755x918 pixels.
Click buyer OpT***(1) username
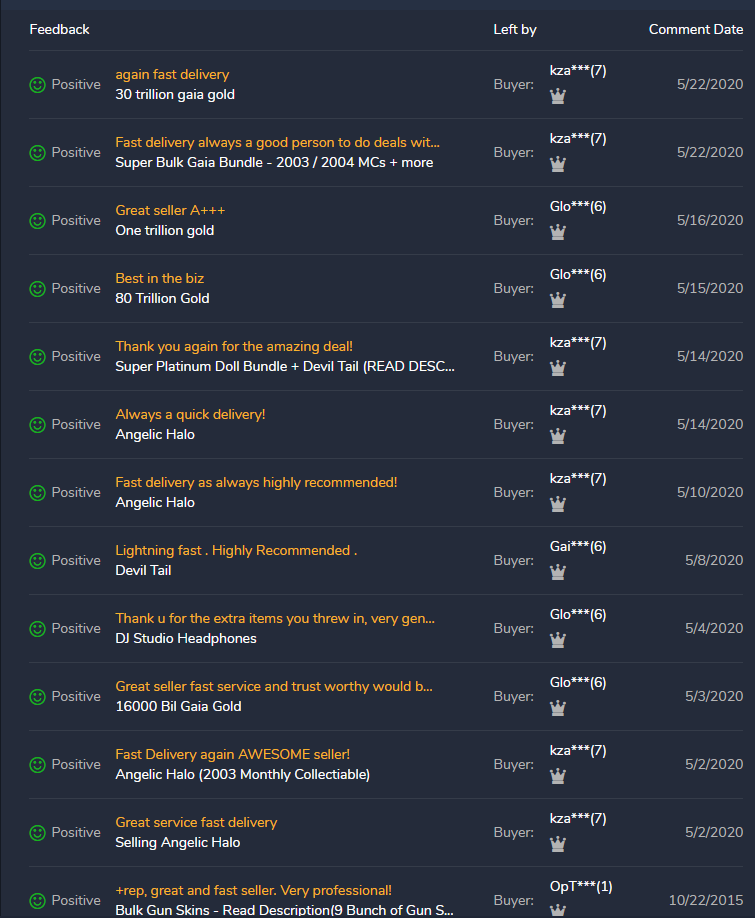(x=581, y=887)
